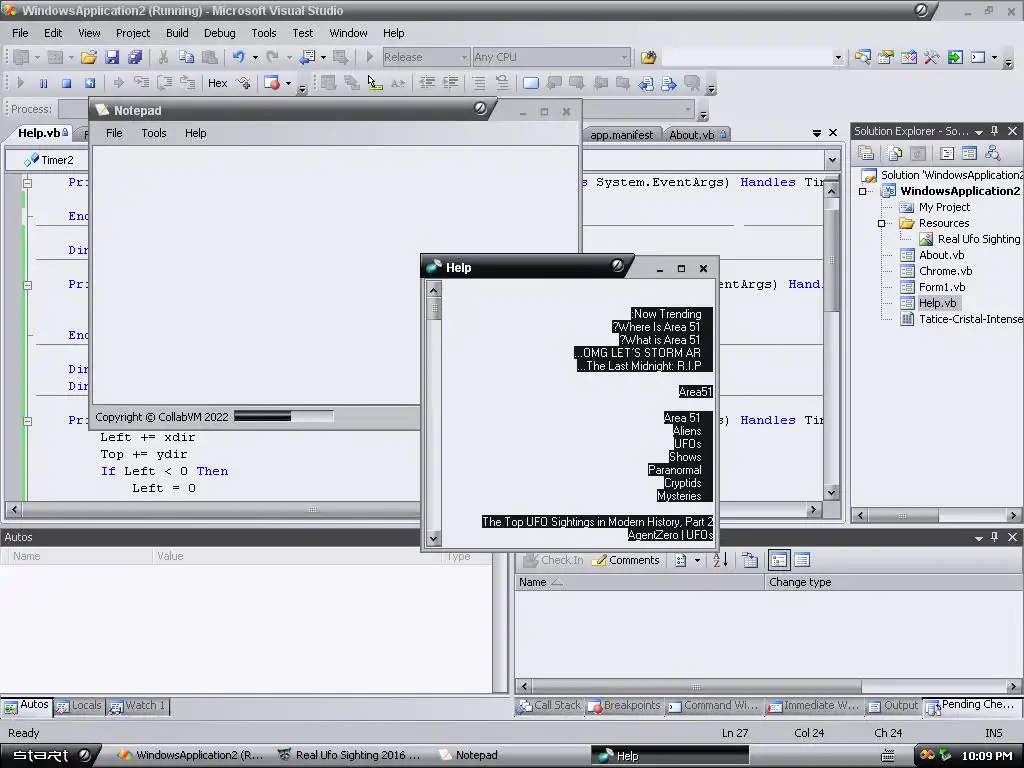Toggle auto-hide pin on bottom panel
This screenshot has width=1024, height=768.
coord(995,537)
